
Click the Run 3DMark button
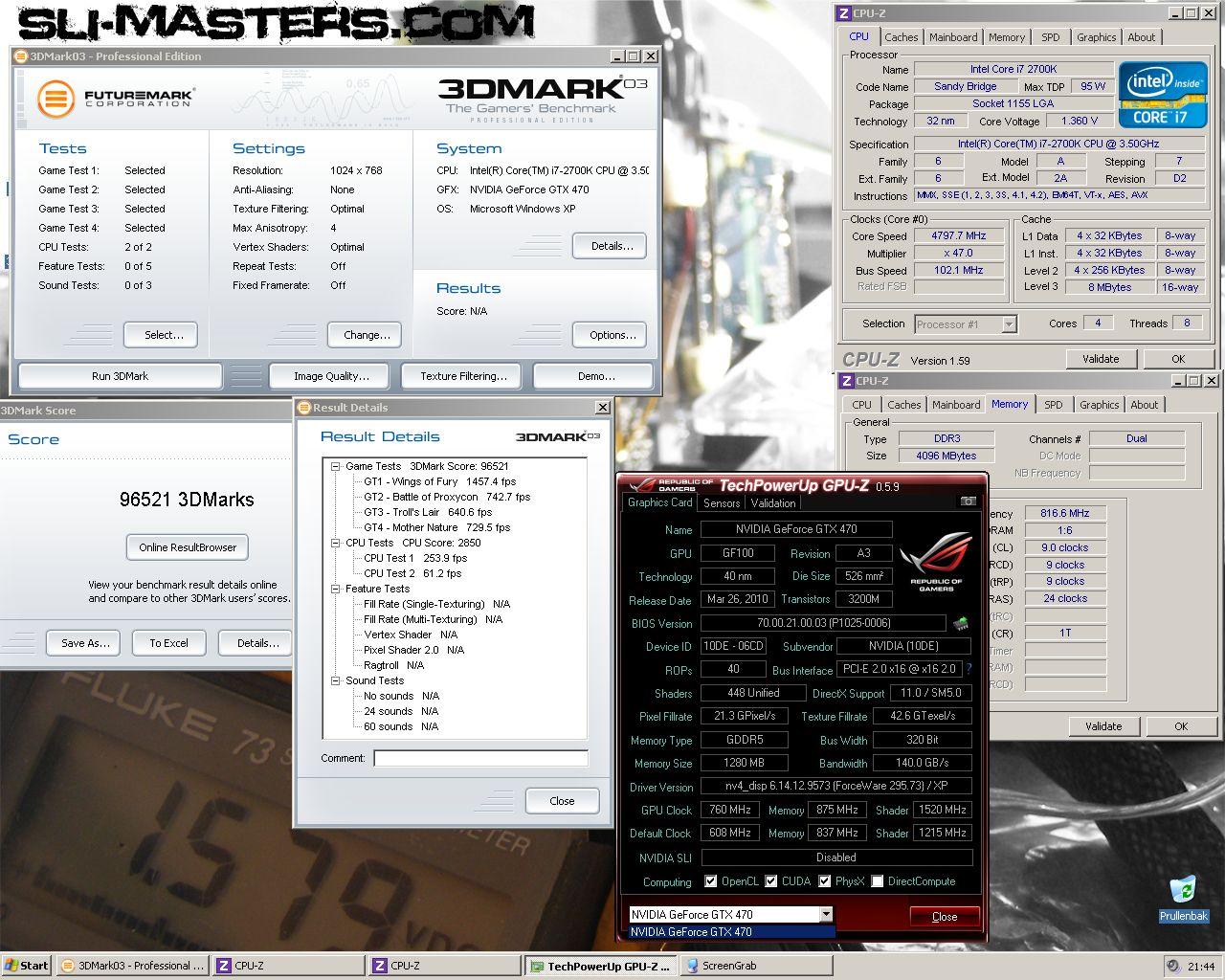pos(120,376)
